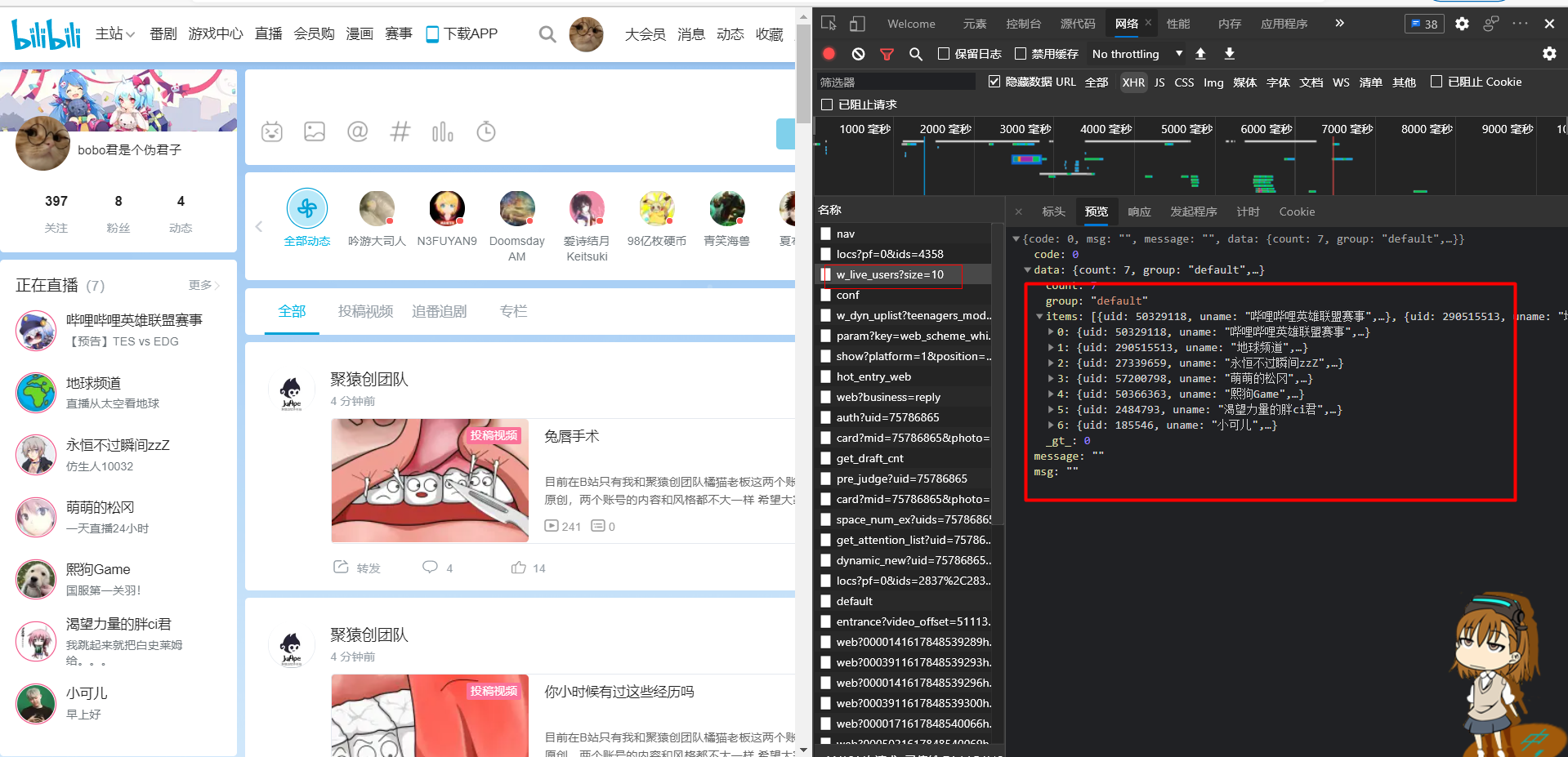Open the No throttling dropdown
Image resolution: width=1568 pixels, height=757 pixels.
click(x=1137, y=54)
